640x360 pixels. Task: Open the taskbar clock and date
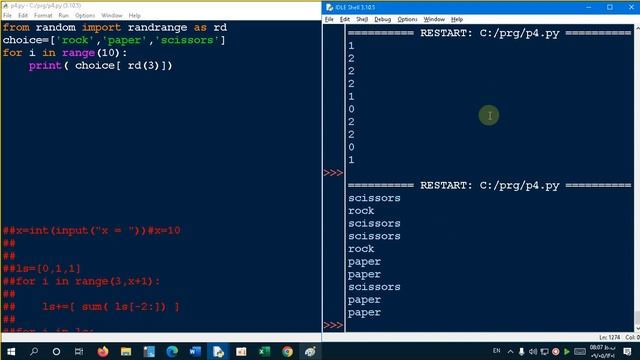pyautogui.click(x=602, y=351)
